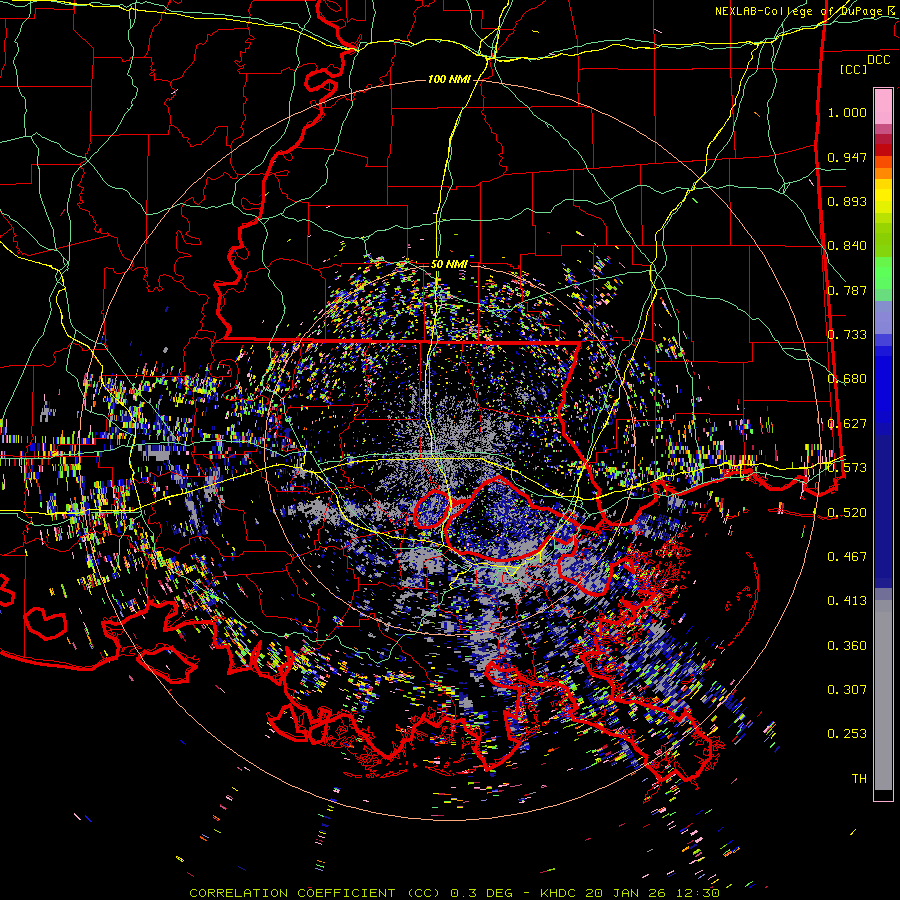Click the 0.947 scale value
Screen dimensions: 900x900
847,157
